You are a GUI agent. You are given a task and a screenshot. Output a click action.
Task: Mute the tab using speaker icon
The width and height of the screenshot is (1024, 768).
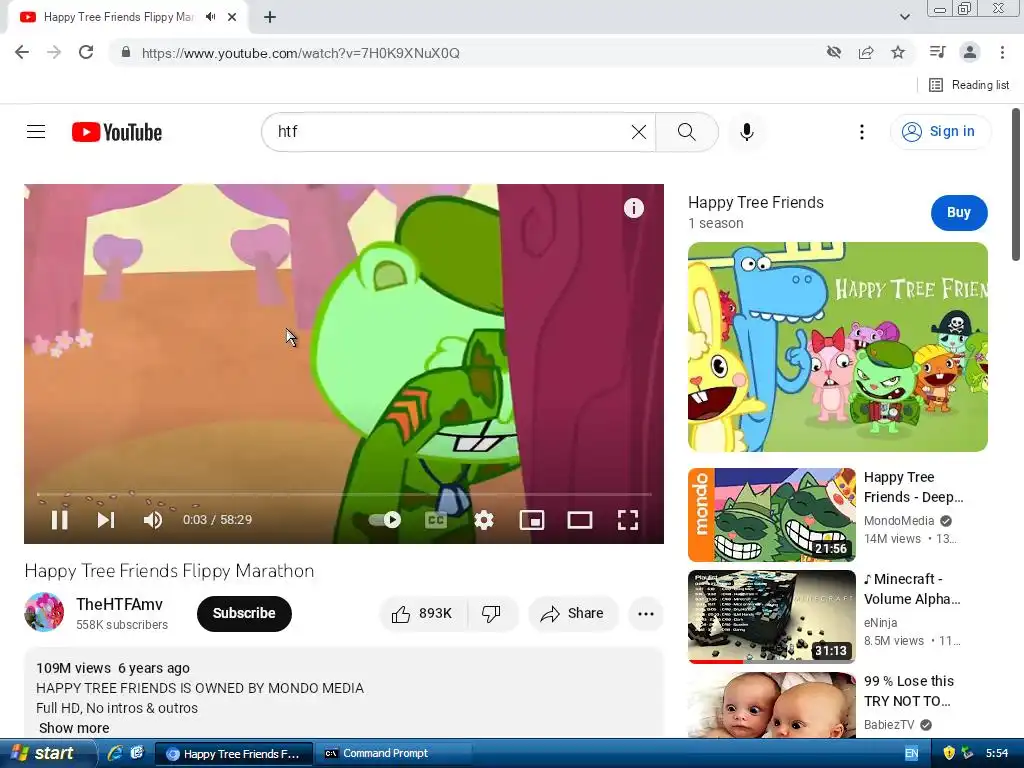pyautogui.click(x=210, y=17)
